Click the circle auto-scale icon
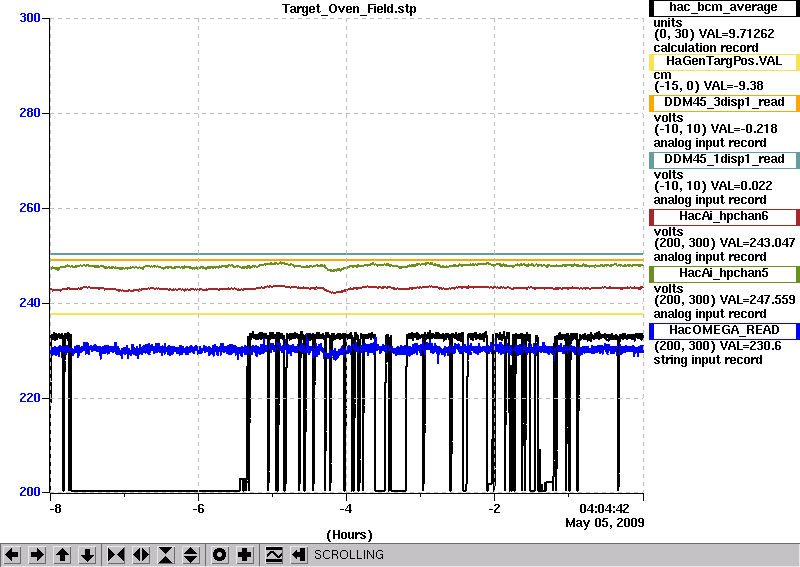Viewport: 800px width, 567px height. tap(219, 555)
